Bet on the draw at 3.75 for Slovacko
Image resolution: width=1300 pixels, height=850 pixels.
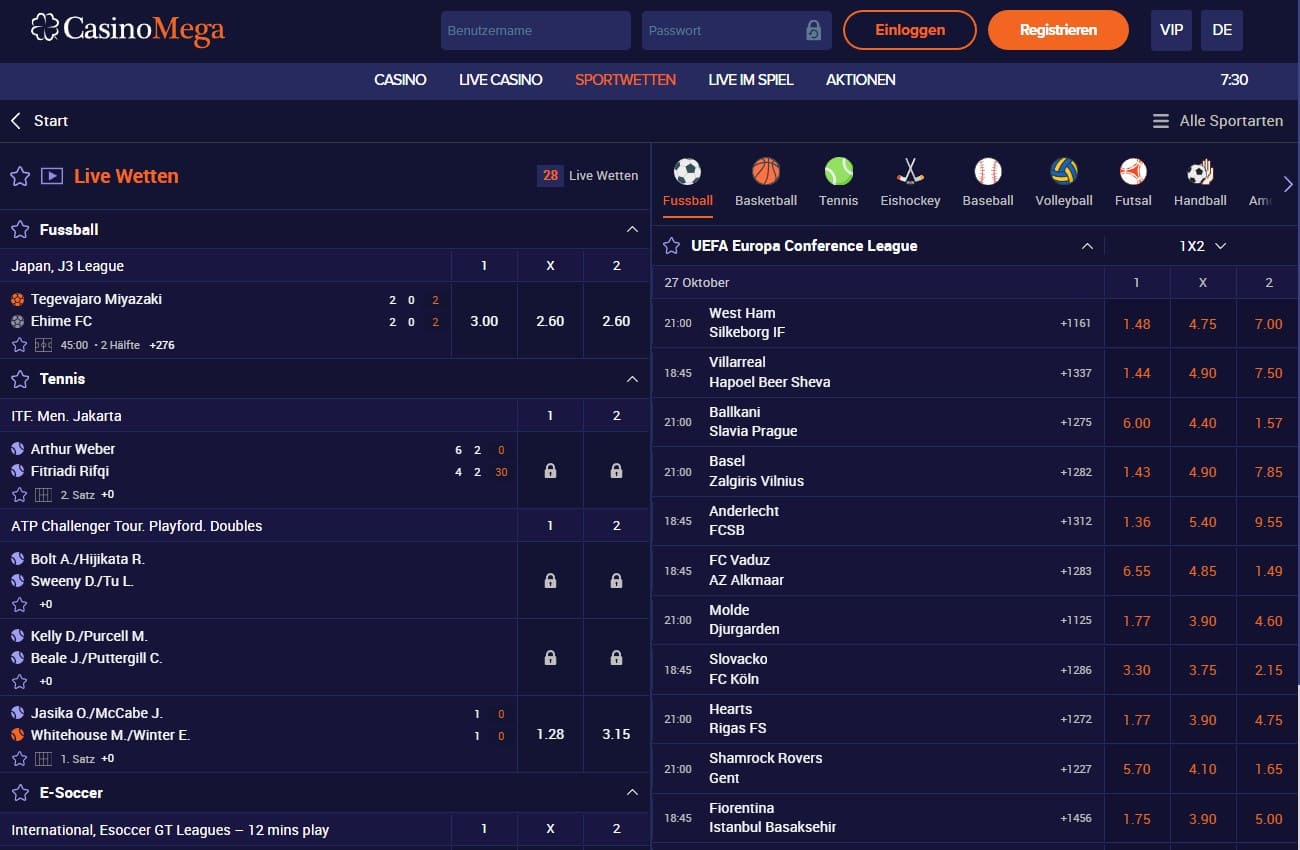click(x=1203, y=670)
